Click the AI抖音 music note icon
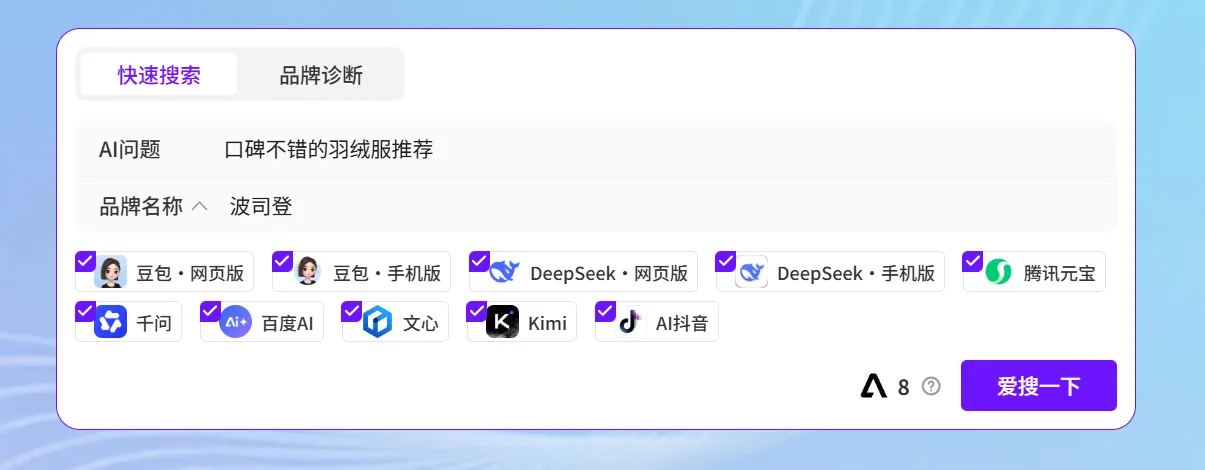The height and width of the screenshot is (470, 1205). click(x=630, y=322)
